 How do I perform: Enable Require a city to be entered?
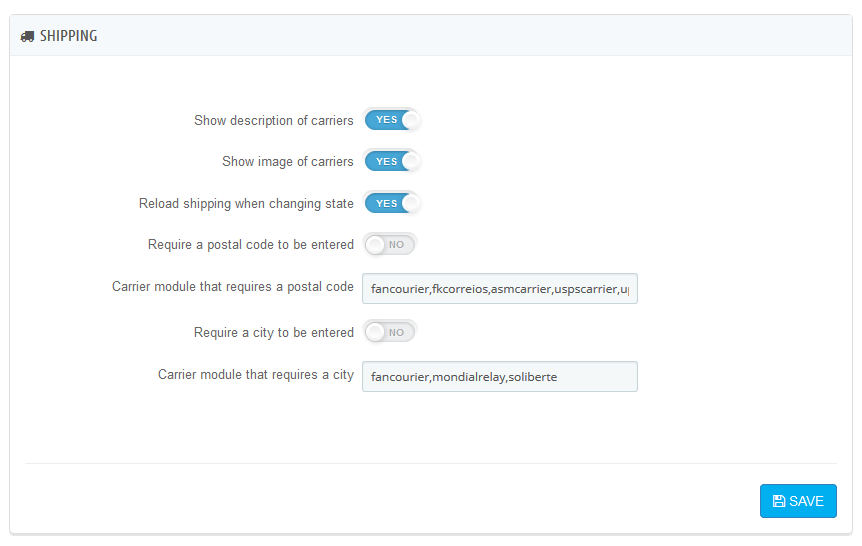pyautogui.click(x=390, y=332)
